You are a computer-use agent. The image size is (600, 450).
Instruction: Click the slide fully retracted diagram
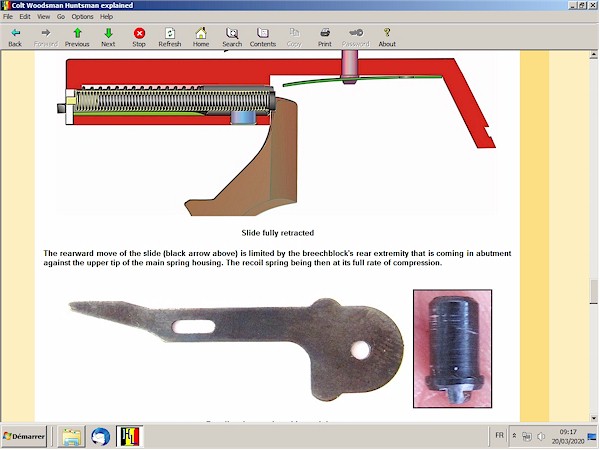pos(277,134)
